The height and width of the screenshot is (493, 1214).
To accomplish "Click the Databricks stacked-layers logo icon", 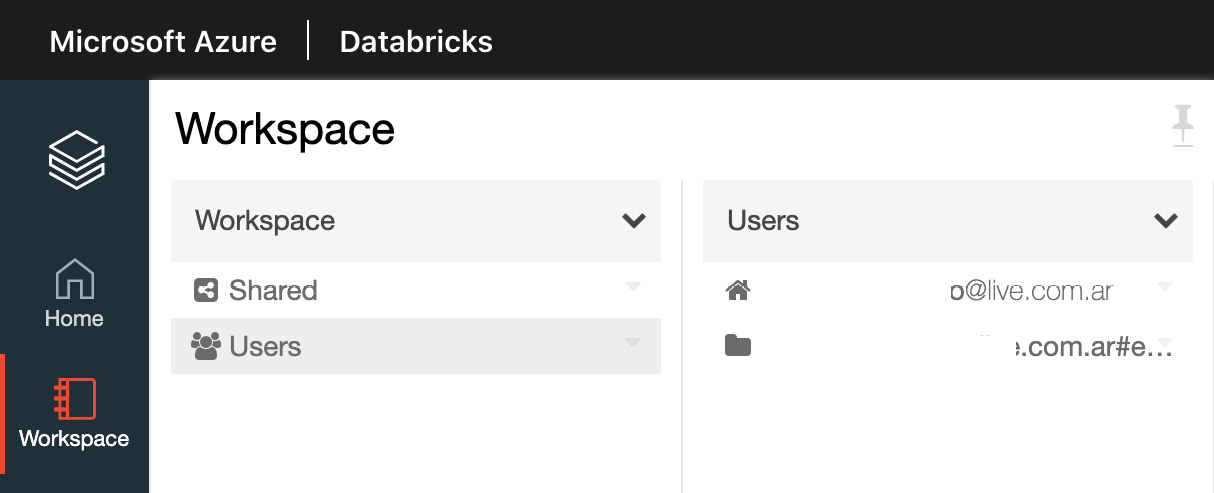I will tap(76, 159).
